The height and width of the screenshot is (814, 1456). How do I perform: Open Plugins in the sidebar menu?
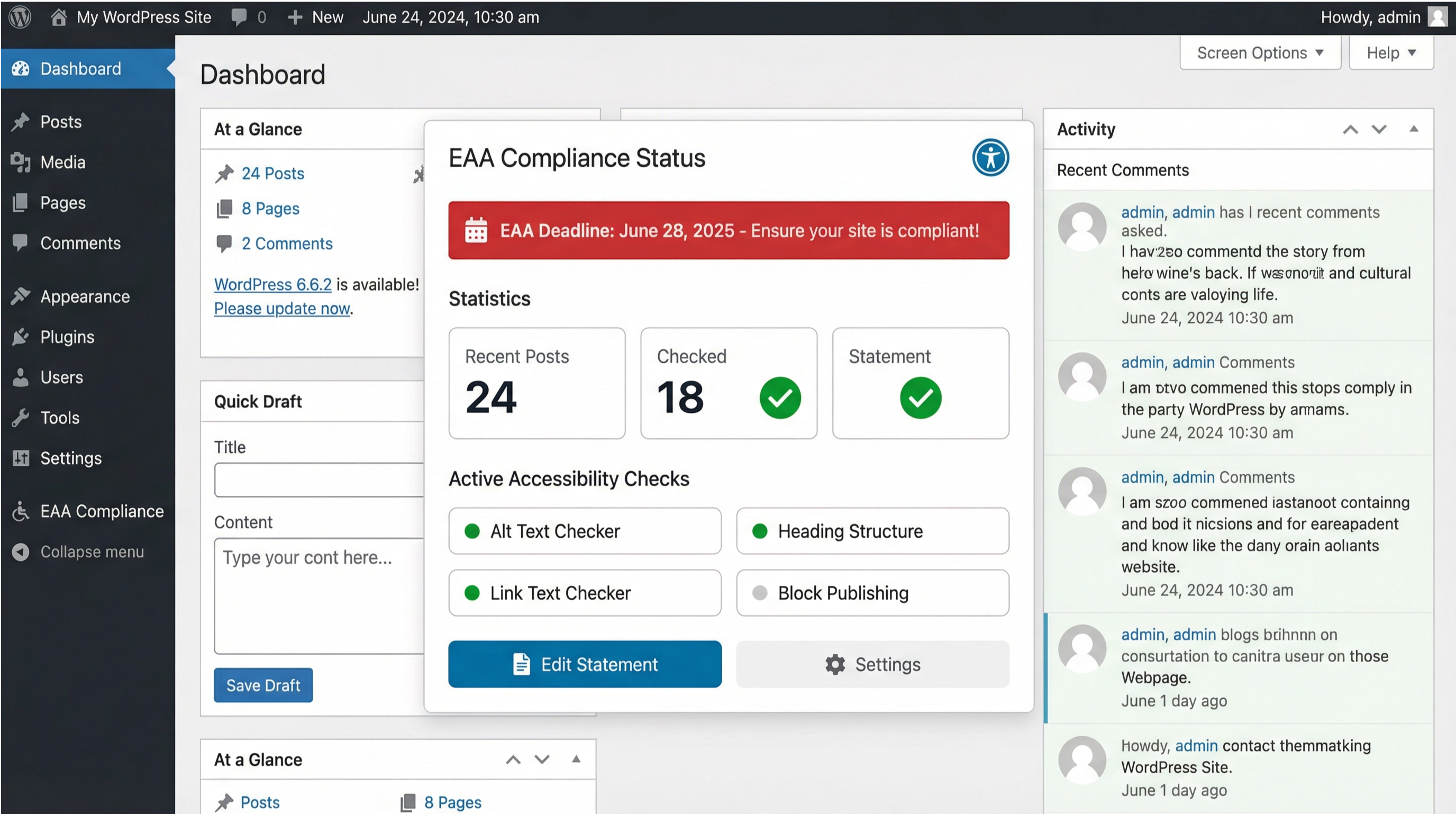[67, 337]
